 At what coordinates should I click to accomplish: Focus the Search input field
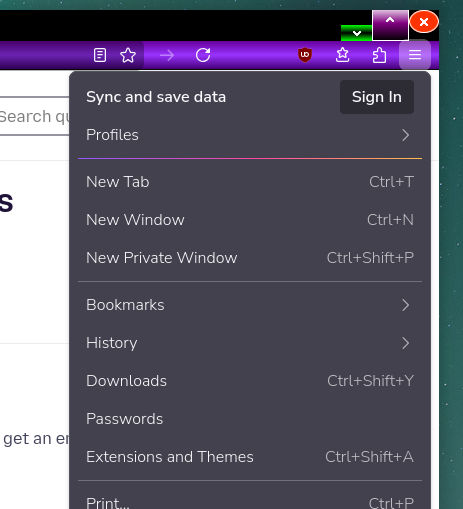[34, 116]
